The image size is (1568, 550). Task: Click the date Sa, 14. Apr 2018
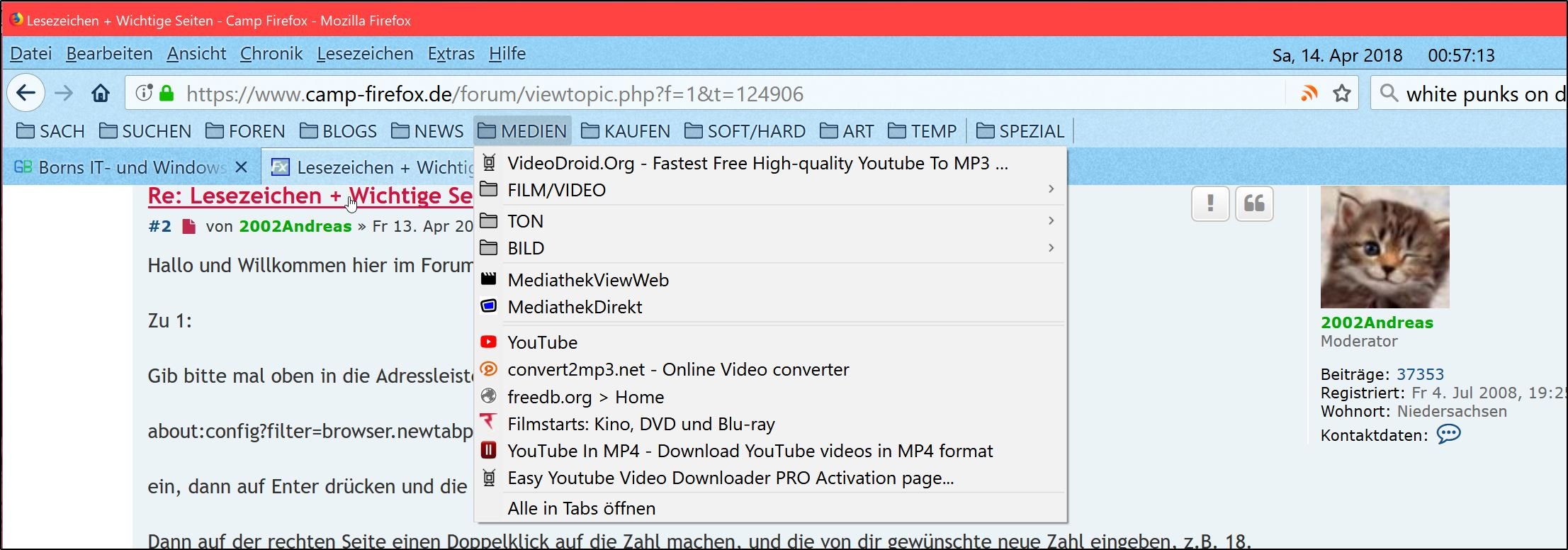click(x=1337, y=55)
